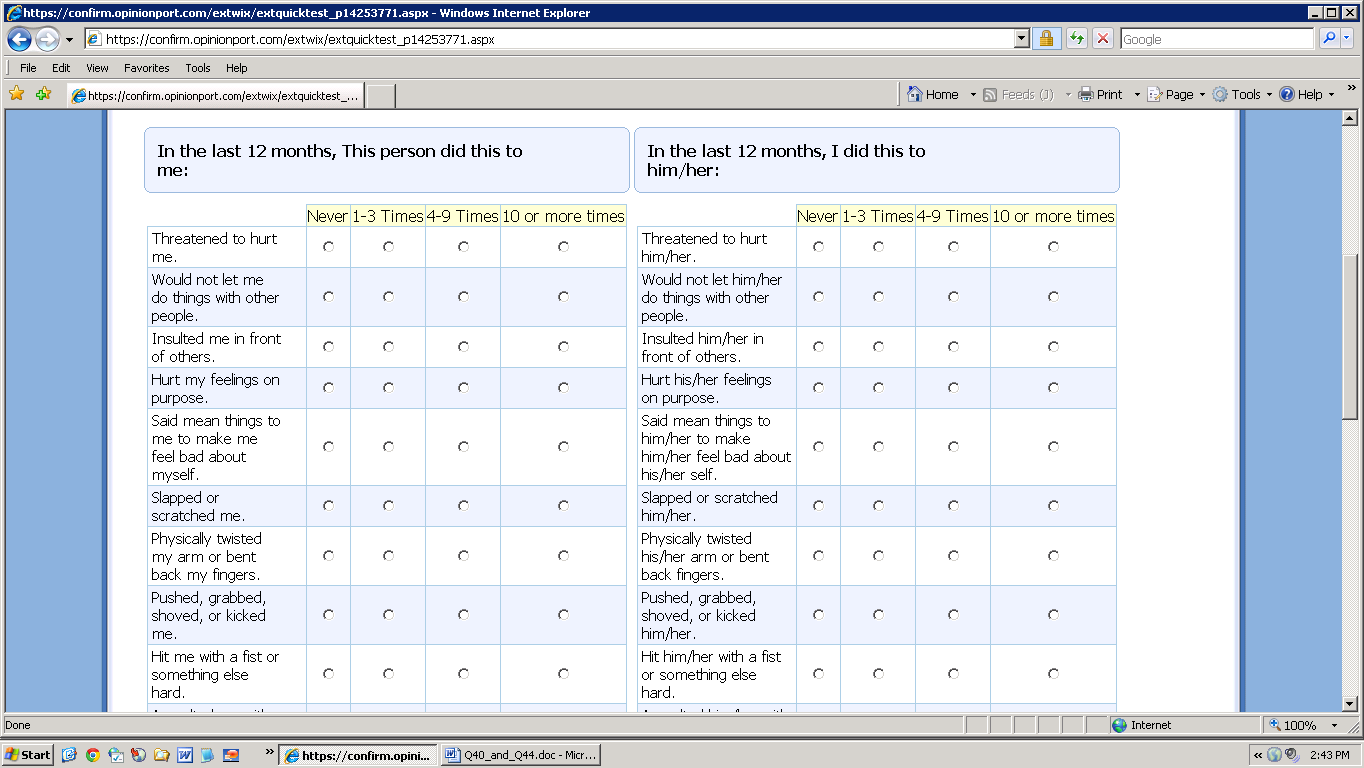Click the Windows Start button
The image size is (1364, 768).
[x=28, y=755]
